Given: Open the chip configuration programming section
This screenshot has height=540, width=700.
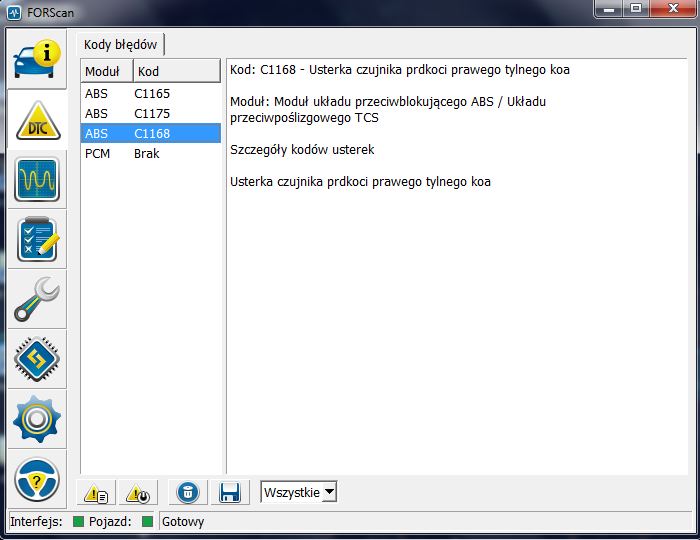Looking at the screenshot, I should (37, 359).
